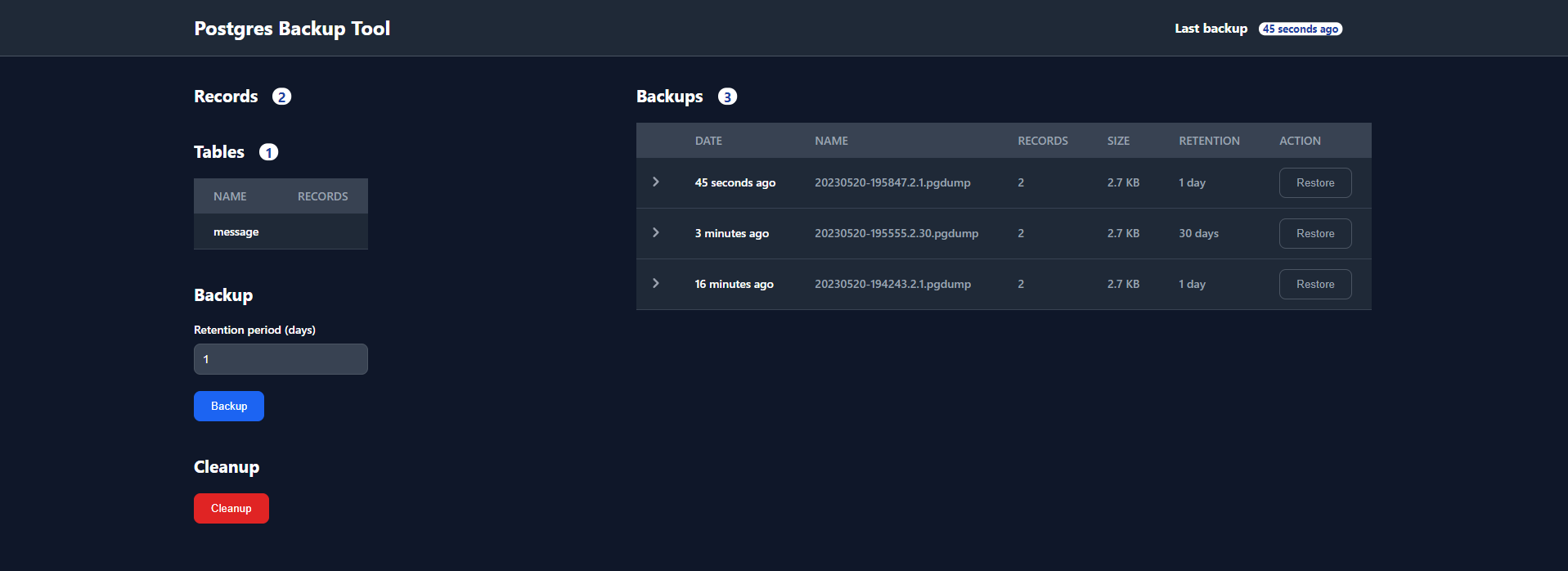1568x571 pixels.
Task: Click the Retention period (days) label
Action: (x=254, y=330)
